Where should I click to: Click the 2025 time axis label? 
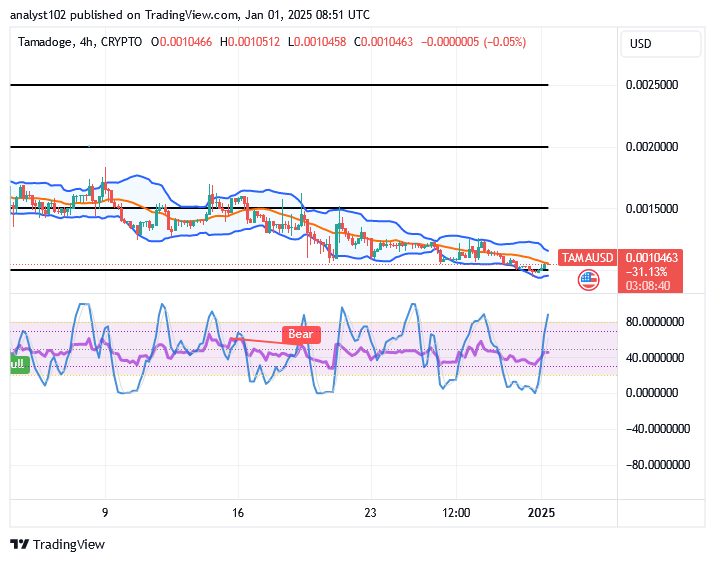[541, 513]
